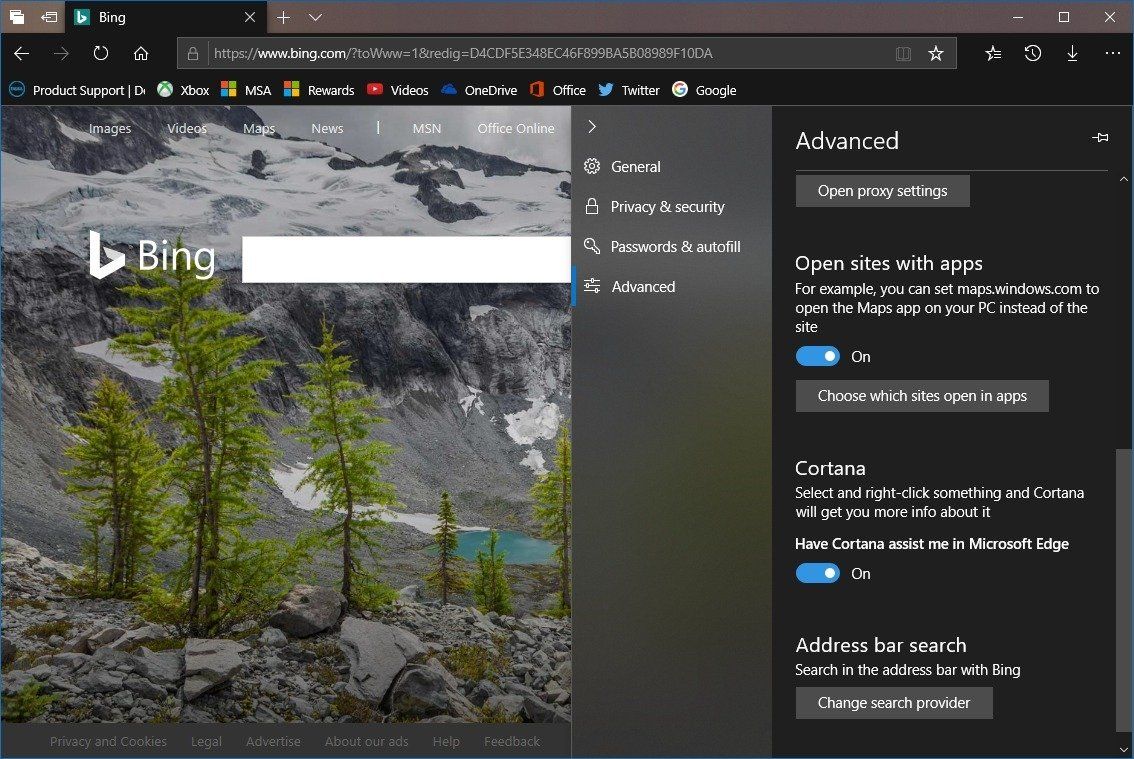Open the tab list dropdown
Viewport: 1134px width, 759px height.
click(316, 17)
